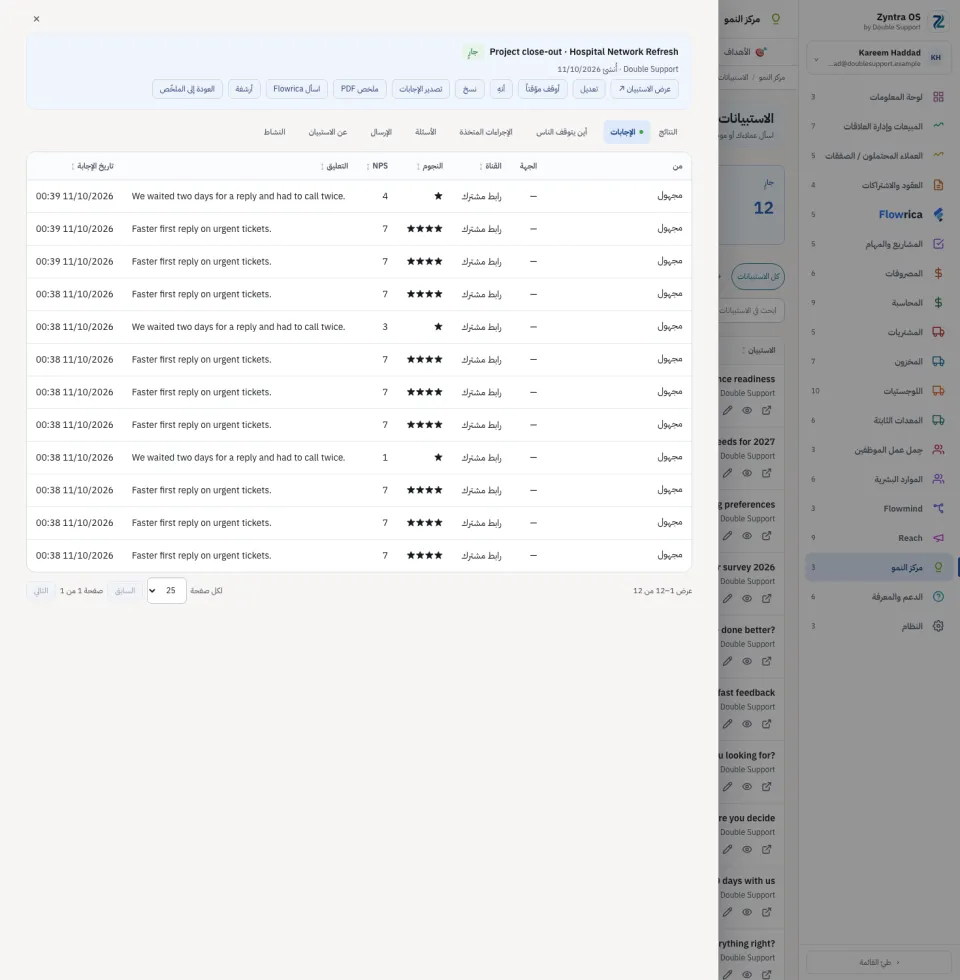Toggle preview eye for 'fast feedback' survey
The width and height of the screenshot is (960, 980).
[x=747, y=724]
